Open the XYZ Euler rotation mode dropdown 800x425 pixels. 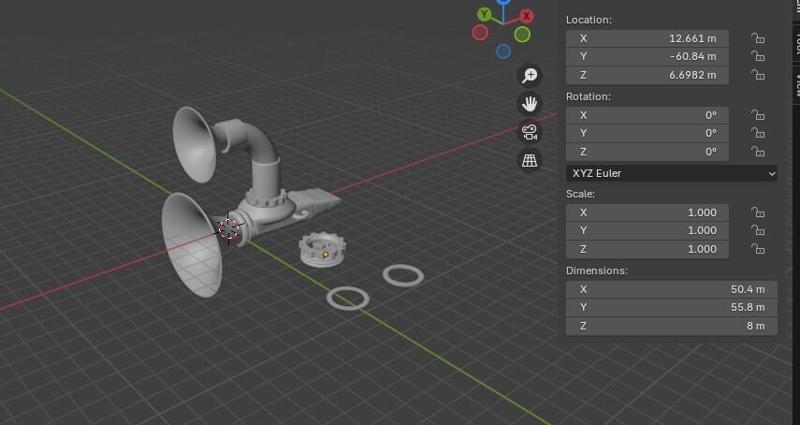click(671, 173)
